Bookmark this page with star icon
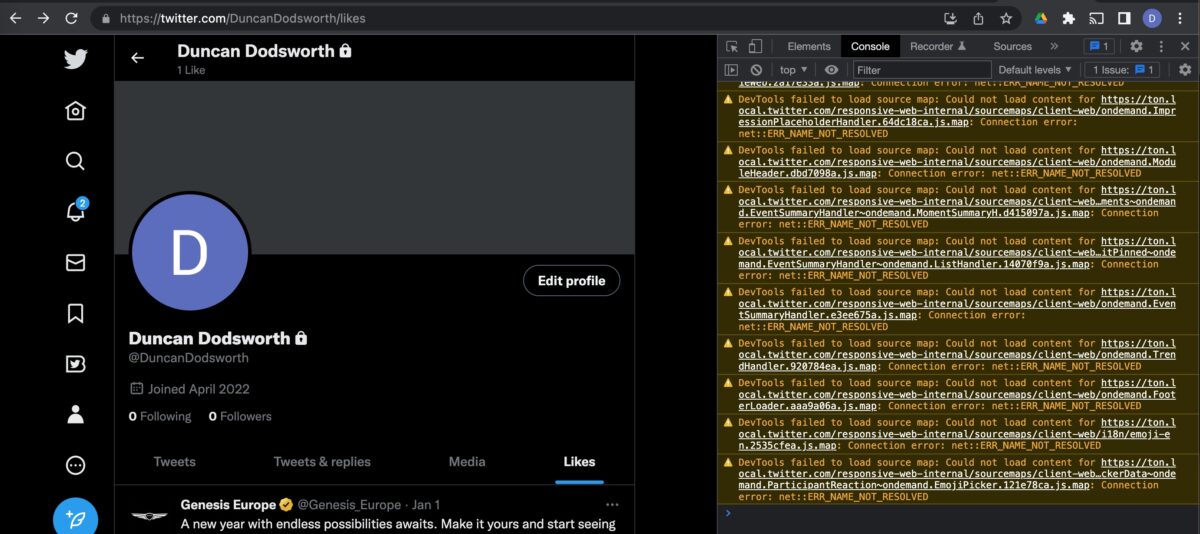This screenshot has width=1200, height=534. tap(1006, 18)
